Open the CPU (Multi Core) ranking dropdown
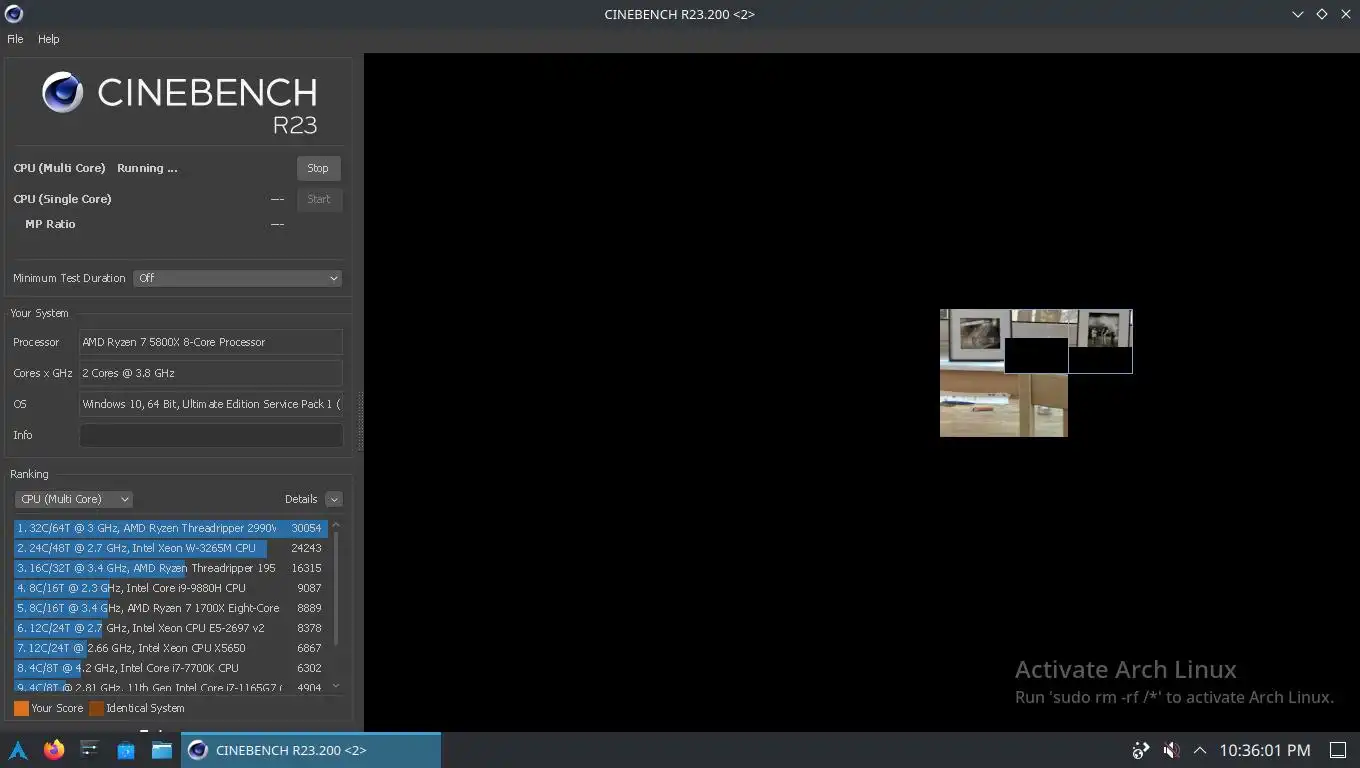 [x=74, y=499]
